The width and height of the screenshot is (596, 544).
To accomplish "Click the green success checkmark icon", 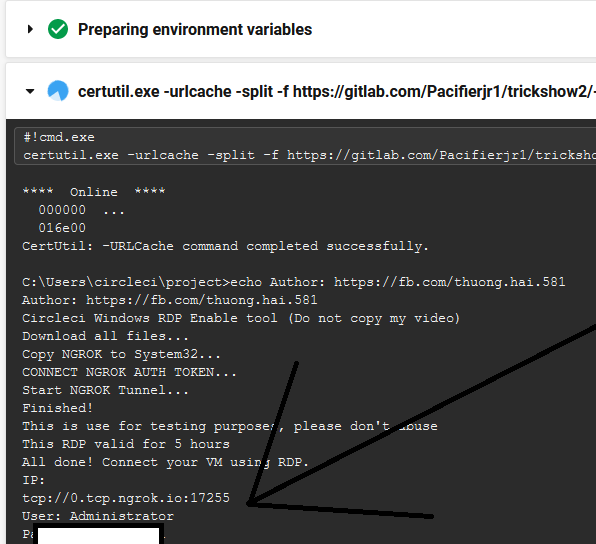I will [58, 29].
